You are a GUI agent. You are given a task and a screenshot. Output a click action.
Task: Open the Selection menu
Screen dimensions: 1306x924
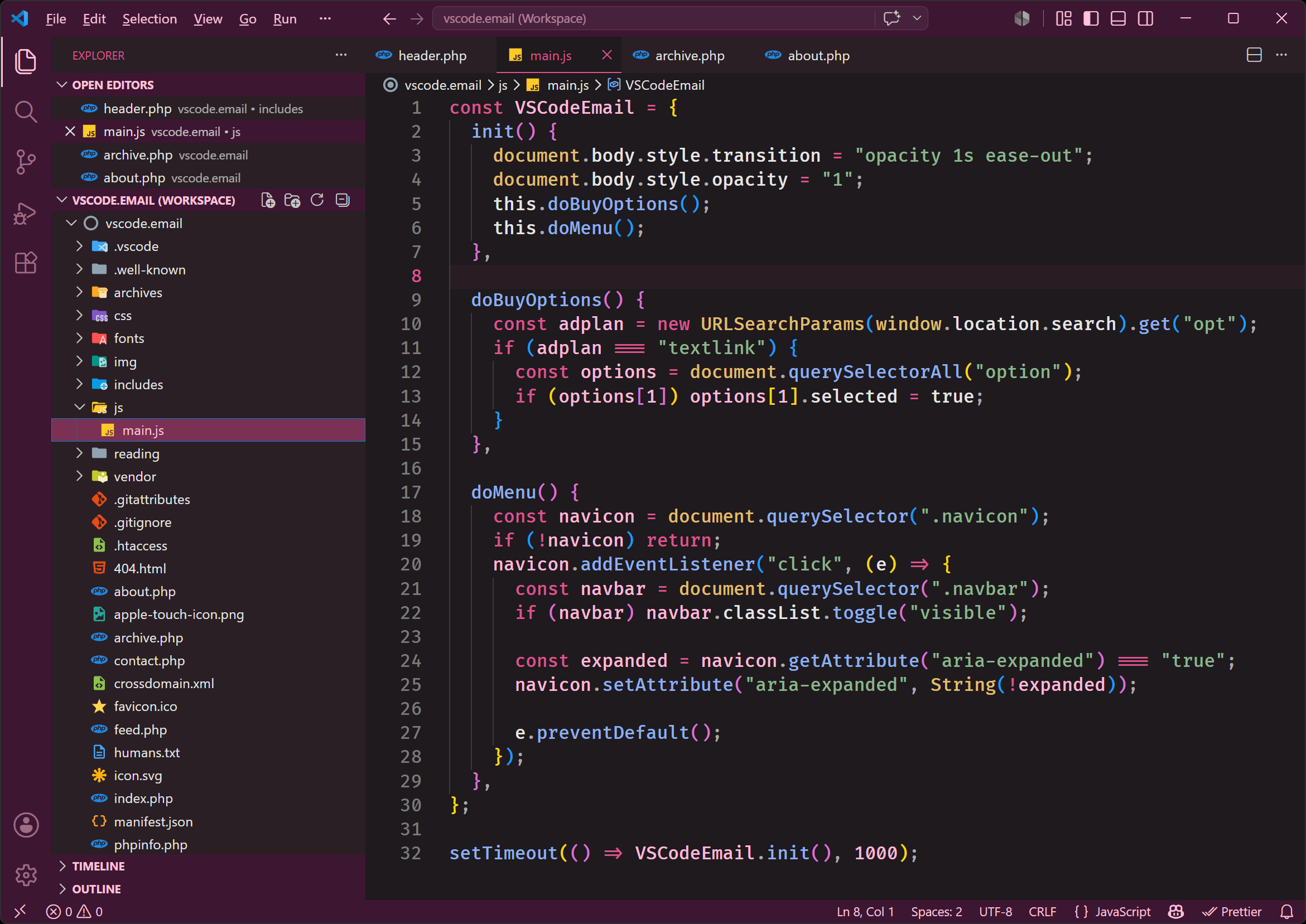(x=150, y=19)
